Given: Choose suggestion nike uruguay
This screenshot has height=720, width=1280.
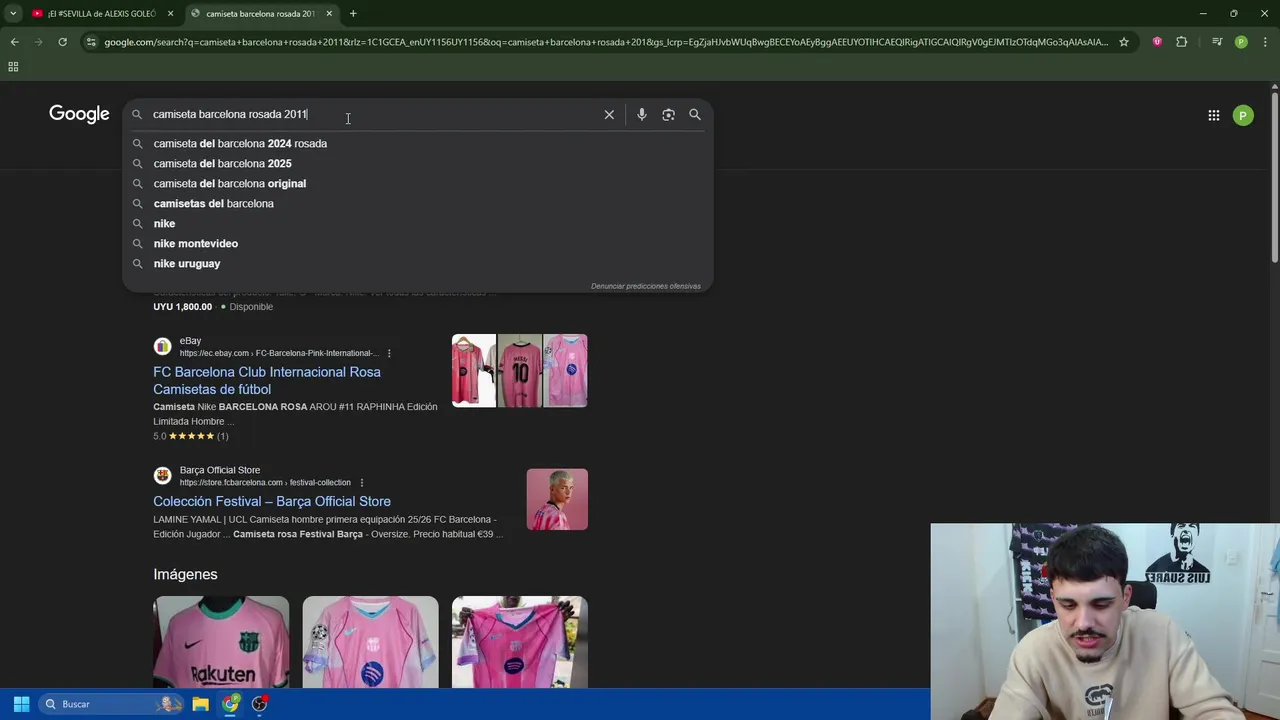Looking at the screenshot, I should [186, 263].
